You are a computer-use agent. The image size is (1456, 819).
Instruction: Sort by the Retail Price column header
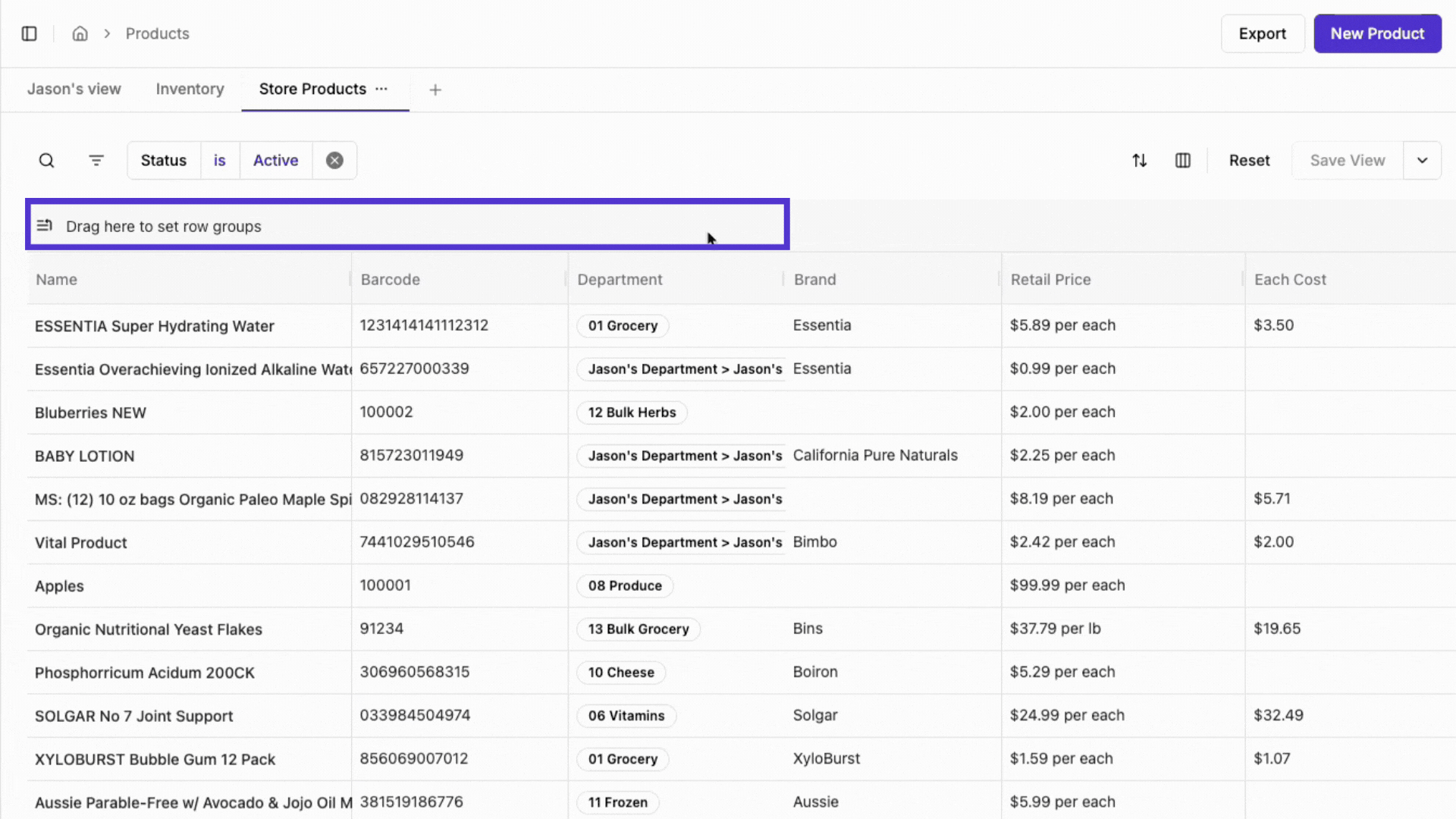1050,279
